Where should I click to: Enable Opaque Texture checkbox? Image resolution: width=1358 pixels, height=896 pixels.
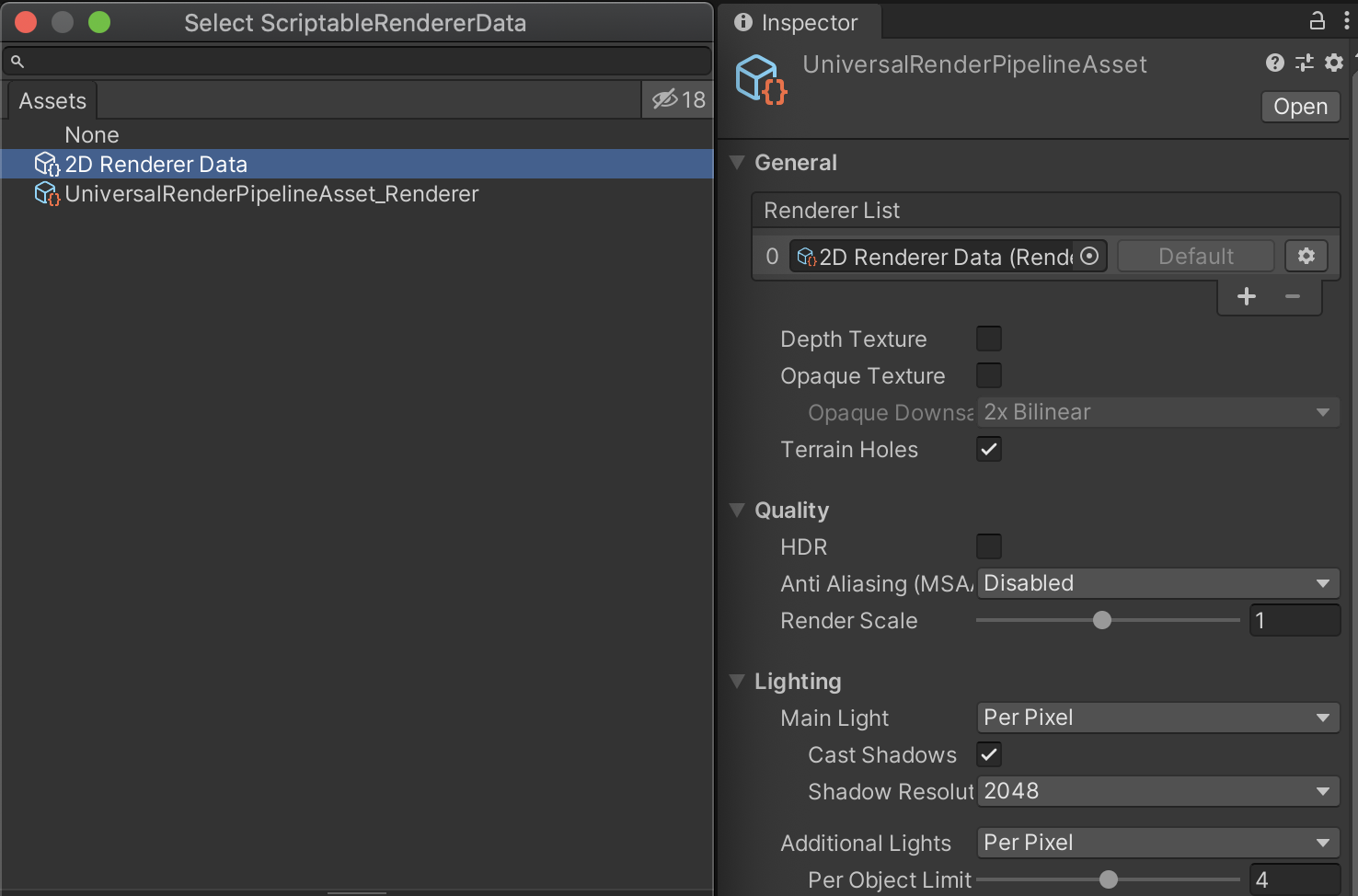click(989, 375)
